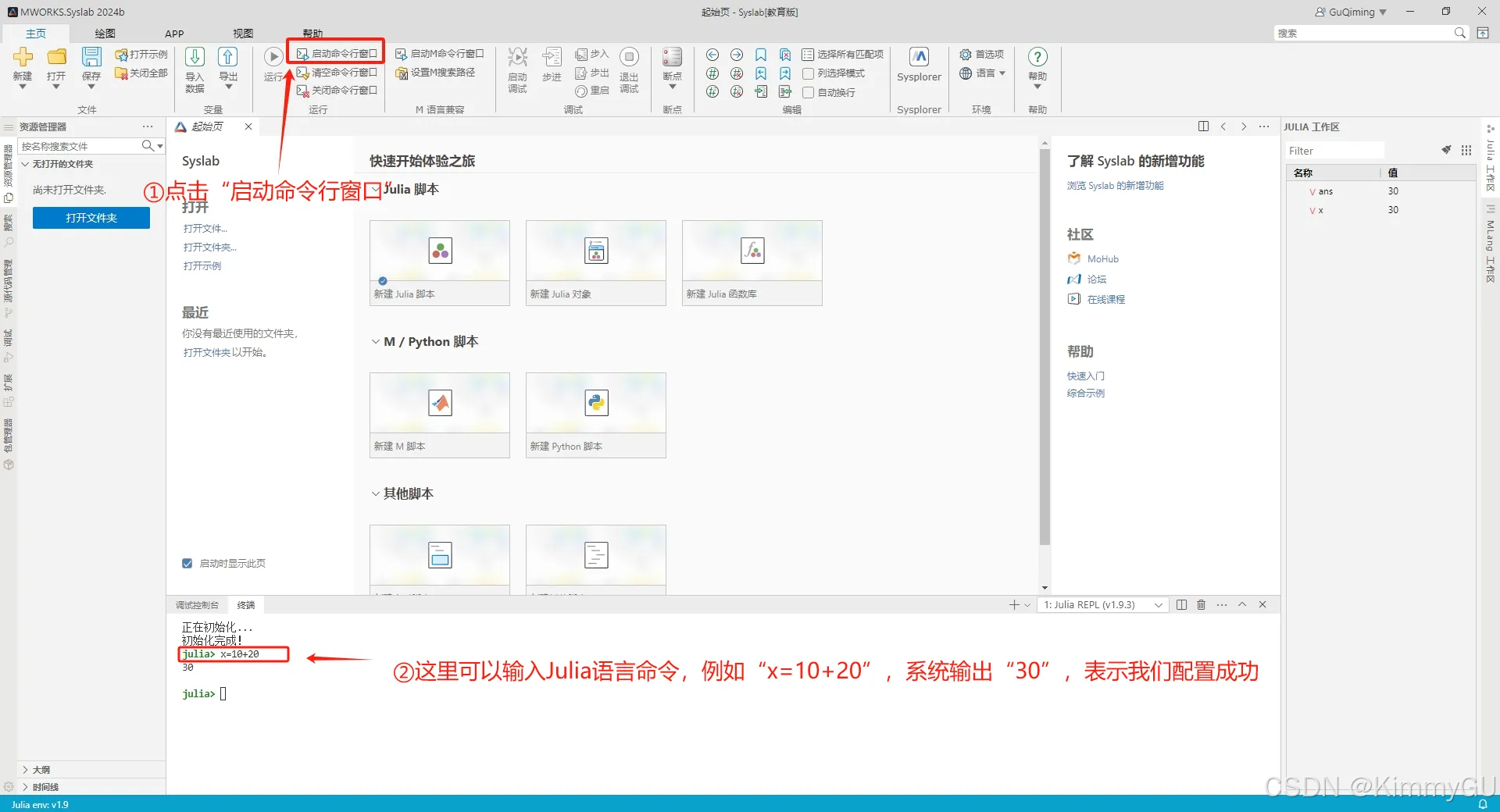Click the 在线课程 link
The width and height of the screenshot is (1500, 812).
coord(1105,300)
